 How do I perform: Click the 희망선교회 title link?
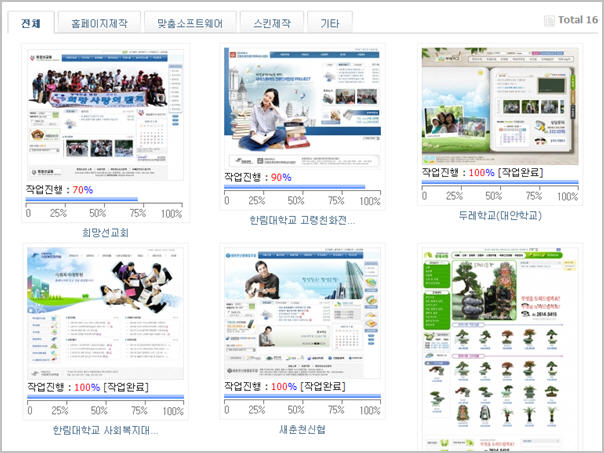[x=106, y=233]
